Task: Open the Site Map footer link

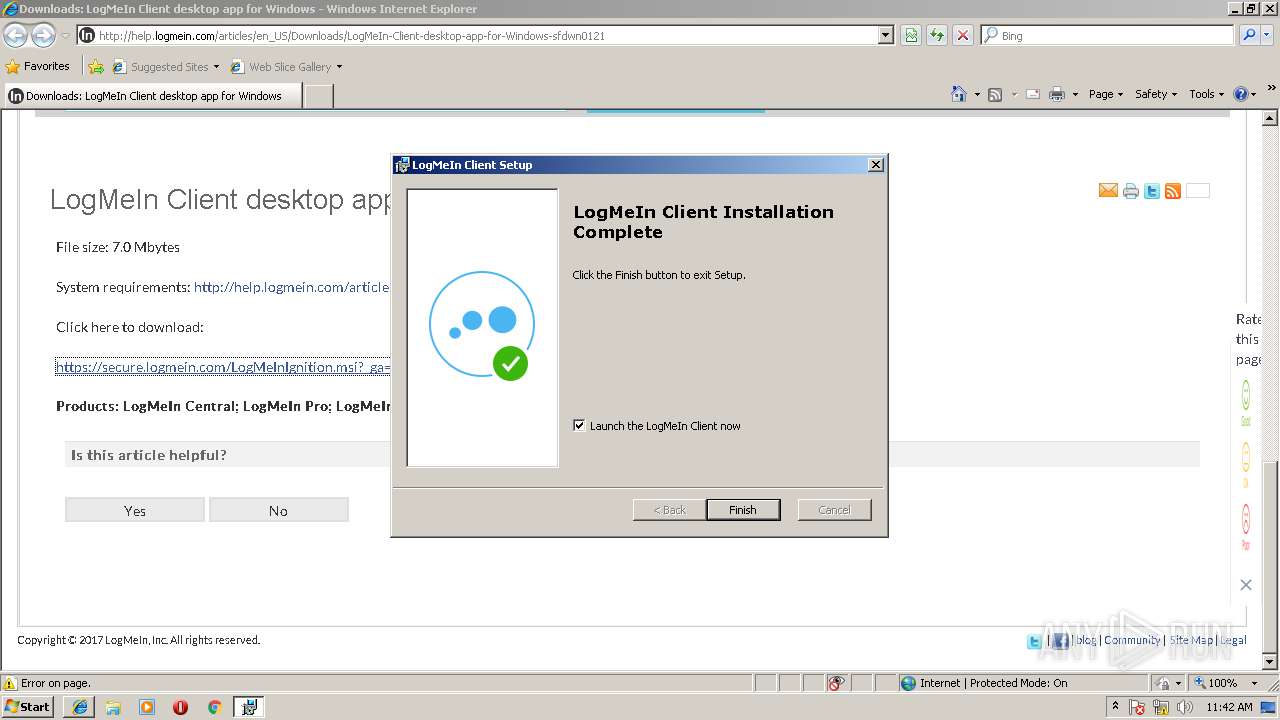Action: [1191, 640]
